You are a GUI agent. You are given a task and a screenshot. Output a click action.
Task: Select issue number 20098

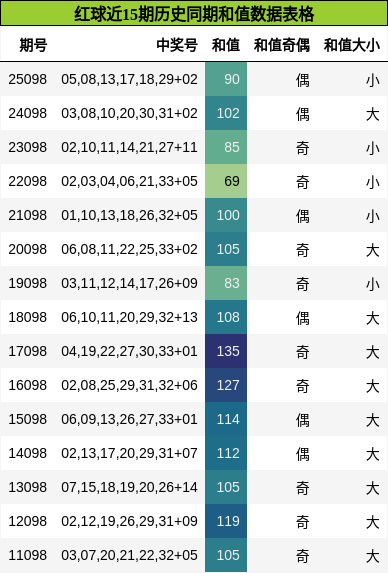pyautogui.click(x=28, y=249)
